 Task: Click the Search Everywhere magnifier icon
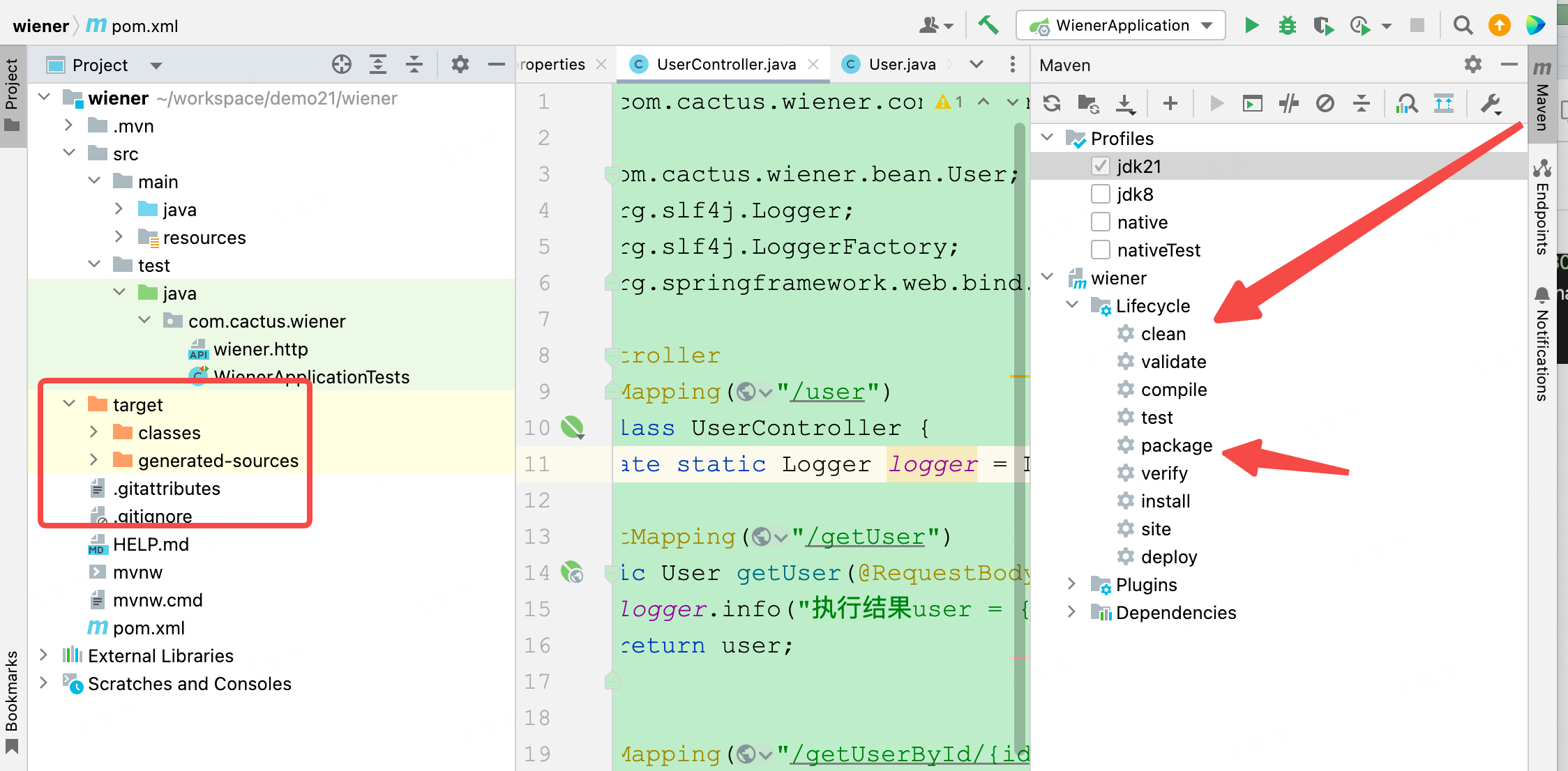pos(1463,26)
